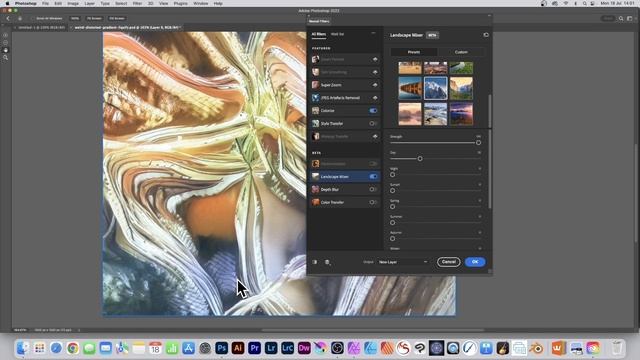Select the snowy mountain preset thumbnail

point(436,88)
